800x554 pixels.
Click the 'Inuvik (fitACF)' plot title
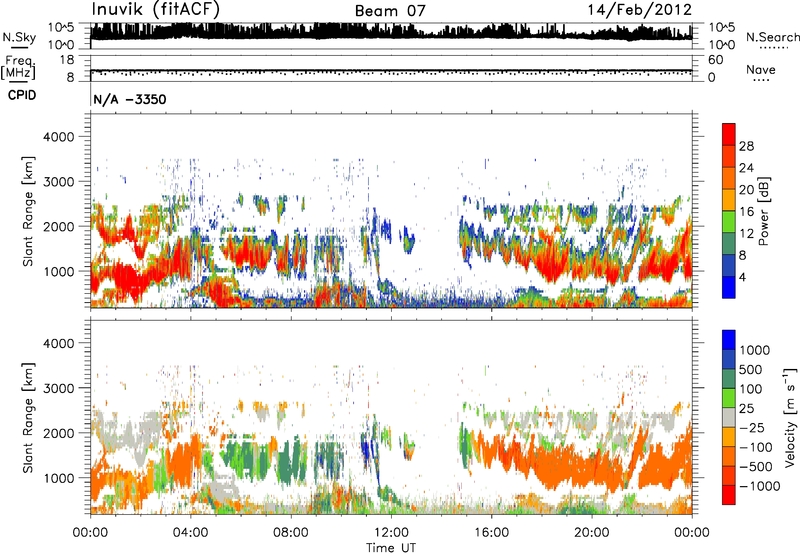tap(156, 10)
